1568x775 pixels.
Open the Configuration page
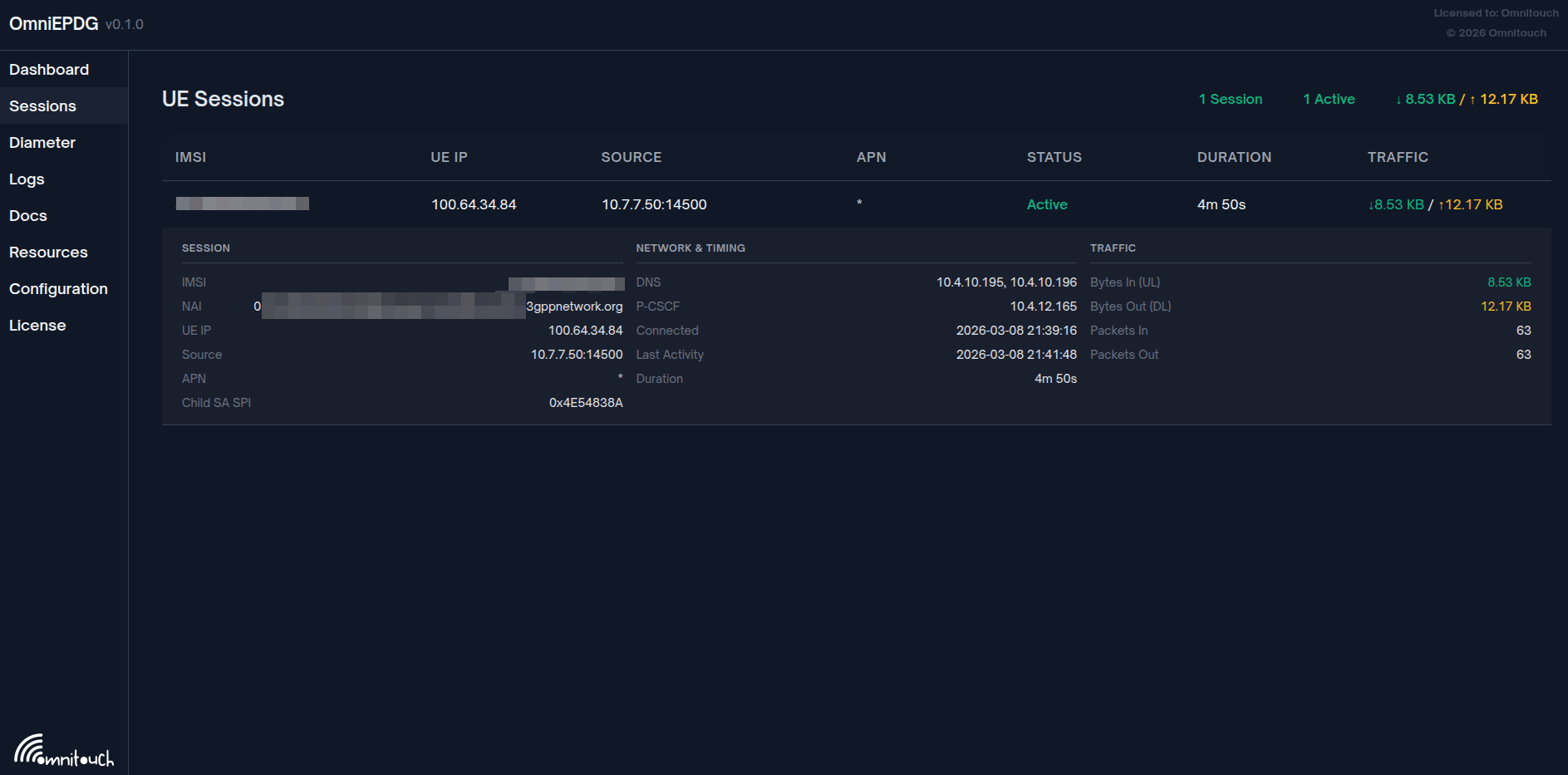click(58, 289)
